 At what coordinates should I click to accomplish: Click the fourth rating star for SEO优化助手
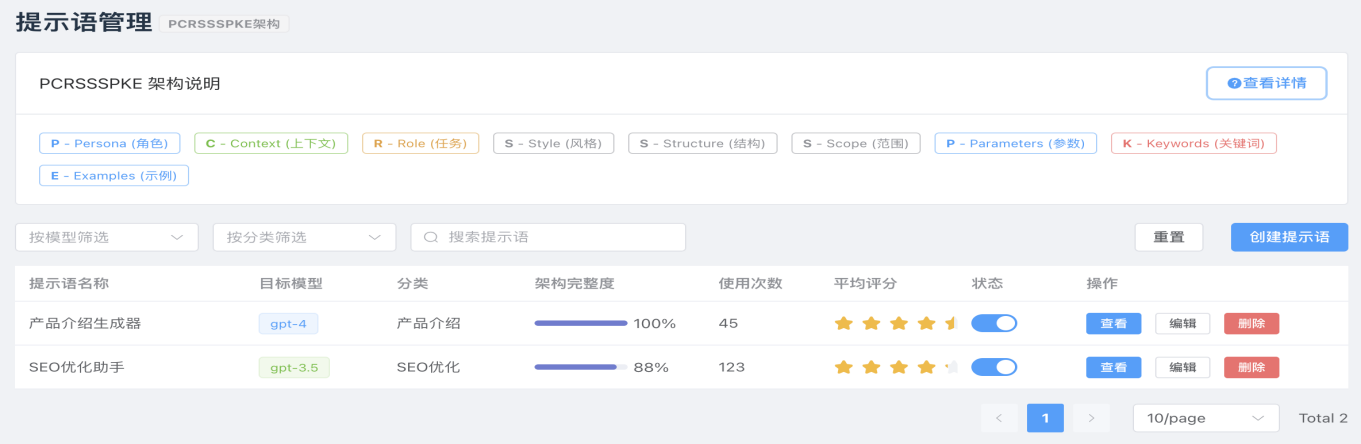[x=926, y=368]
